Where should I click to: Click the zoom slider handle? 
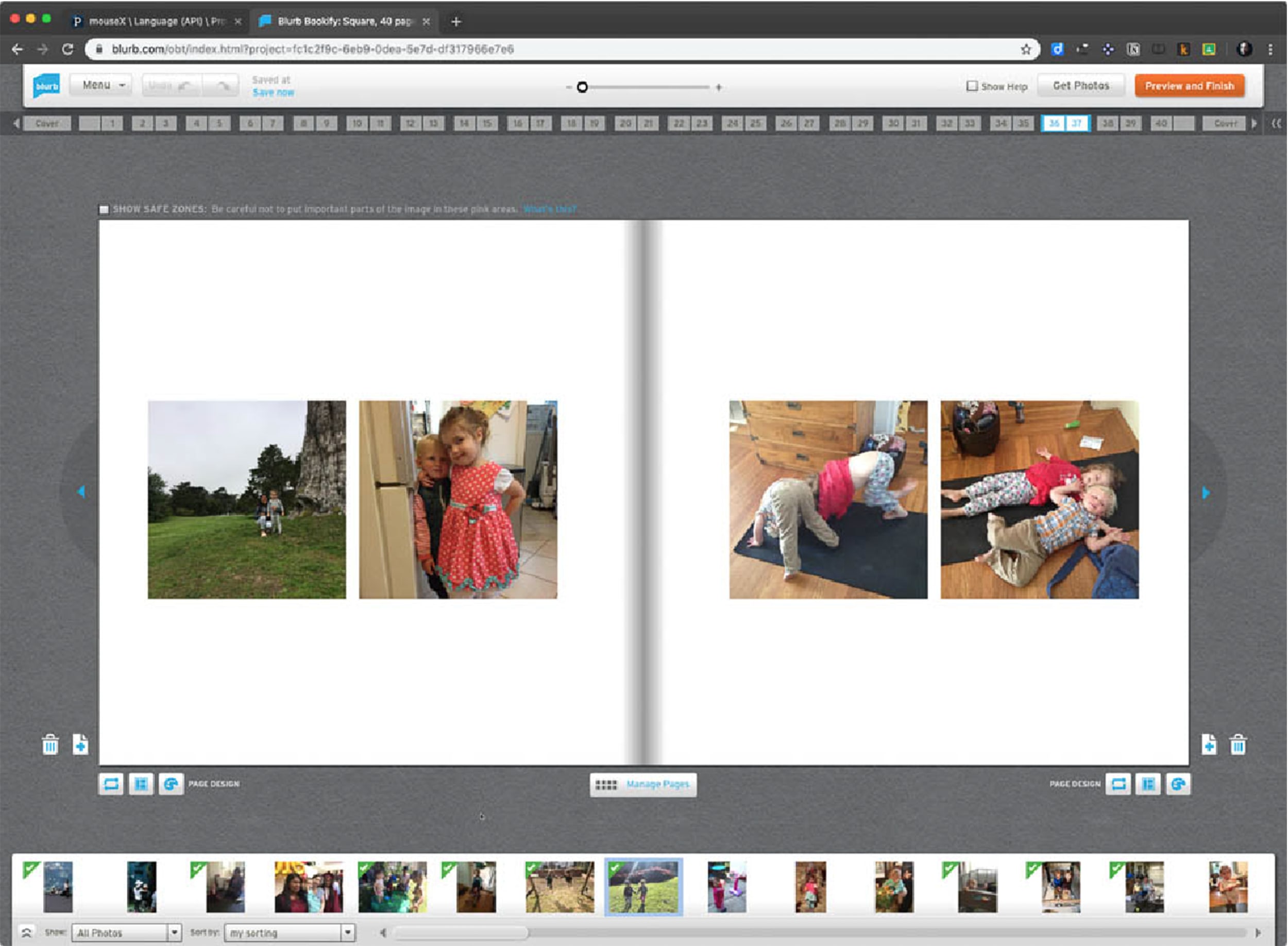582,87
